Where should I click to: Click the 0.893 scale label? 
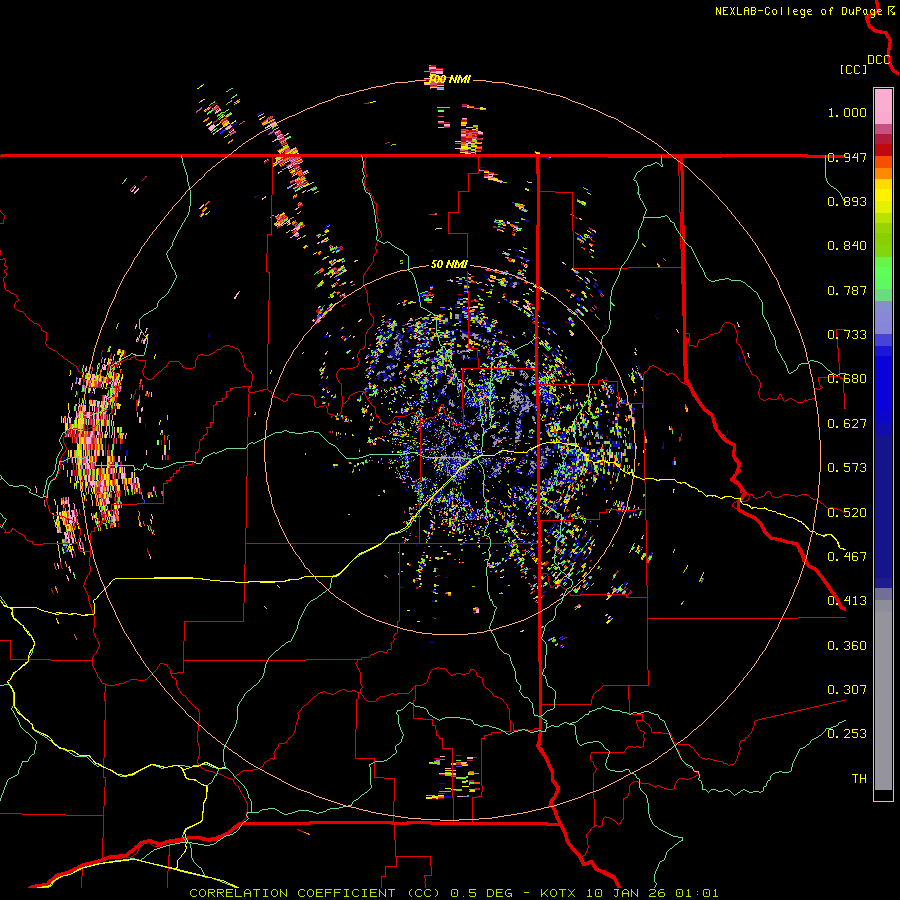click(x=847, y=201)
